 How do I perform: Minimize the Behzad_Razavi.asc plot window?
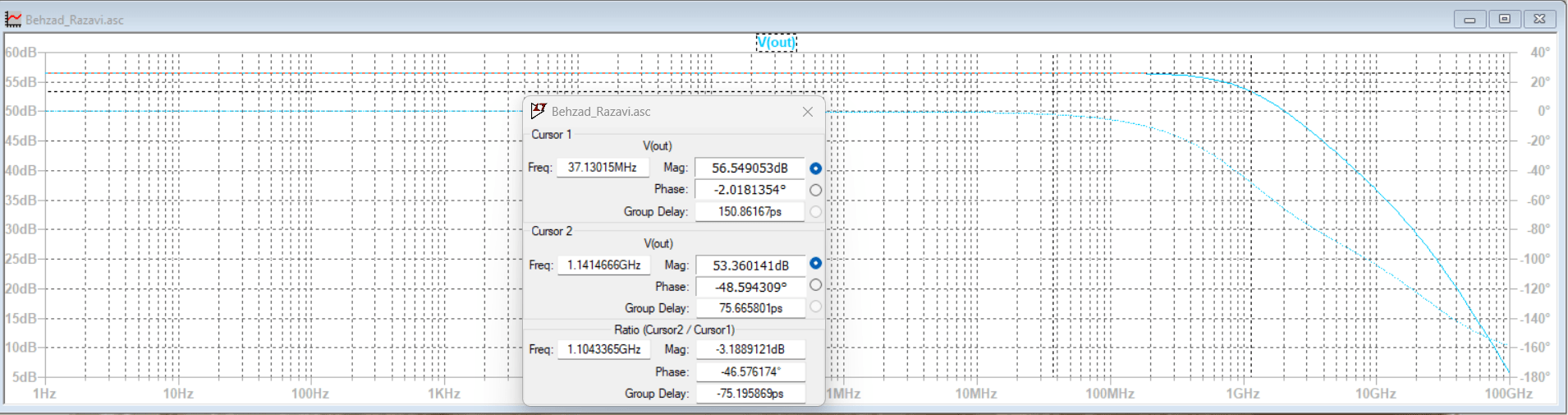pos(1469,19)
